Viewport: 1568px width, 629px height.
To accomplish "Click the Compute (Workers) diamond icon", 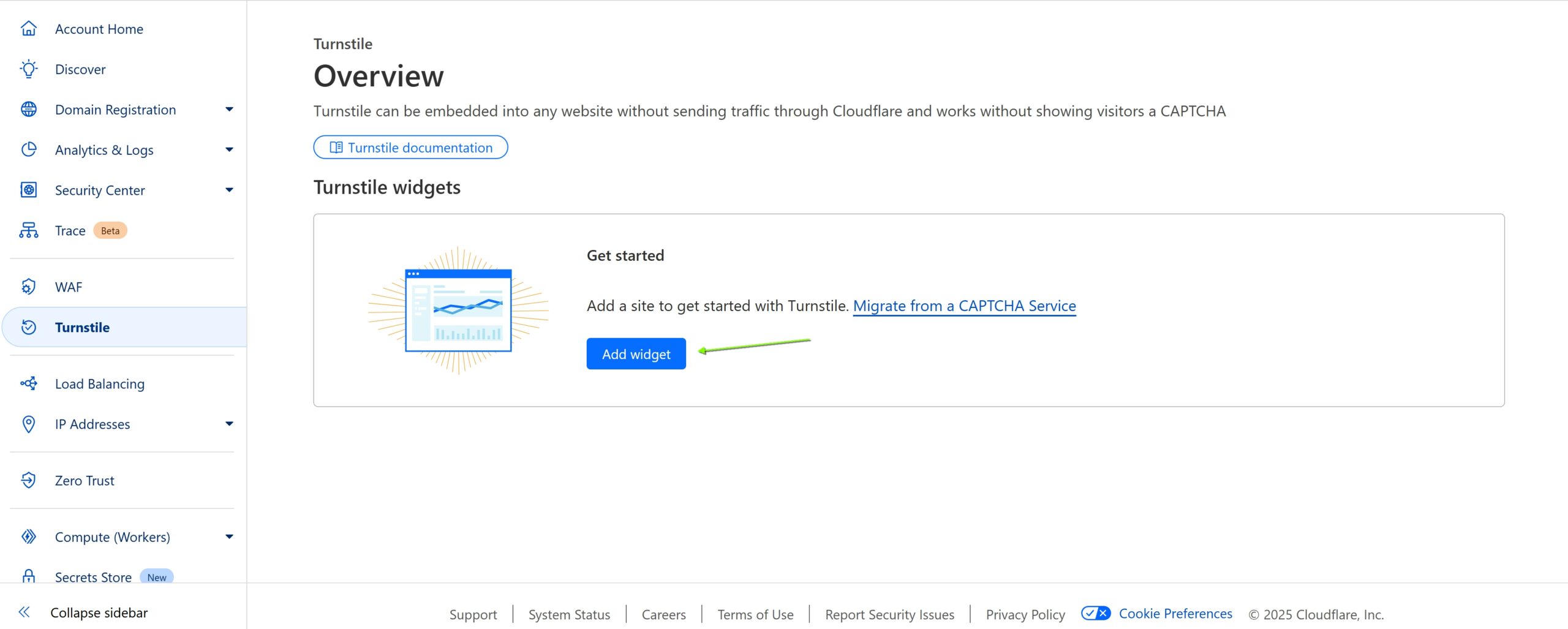I will click(29, 537).
